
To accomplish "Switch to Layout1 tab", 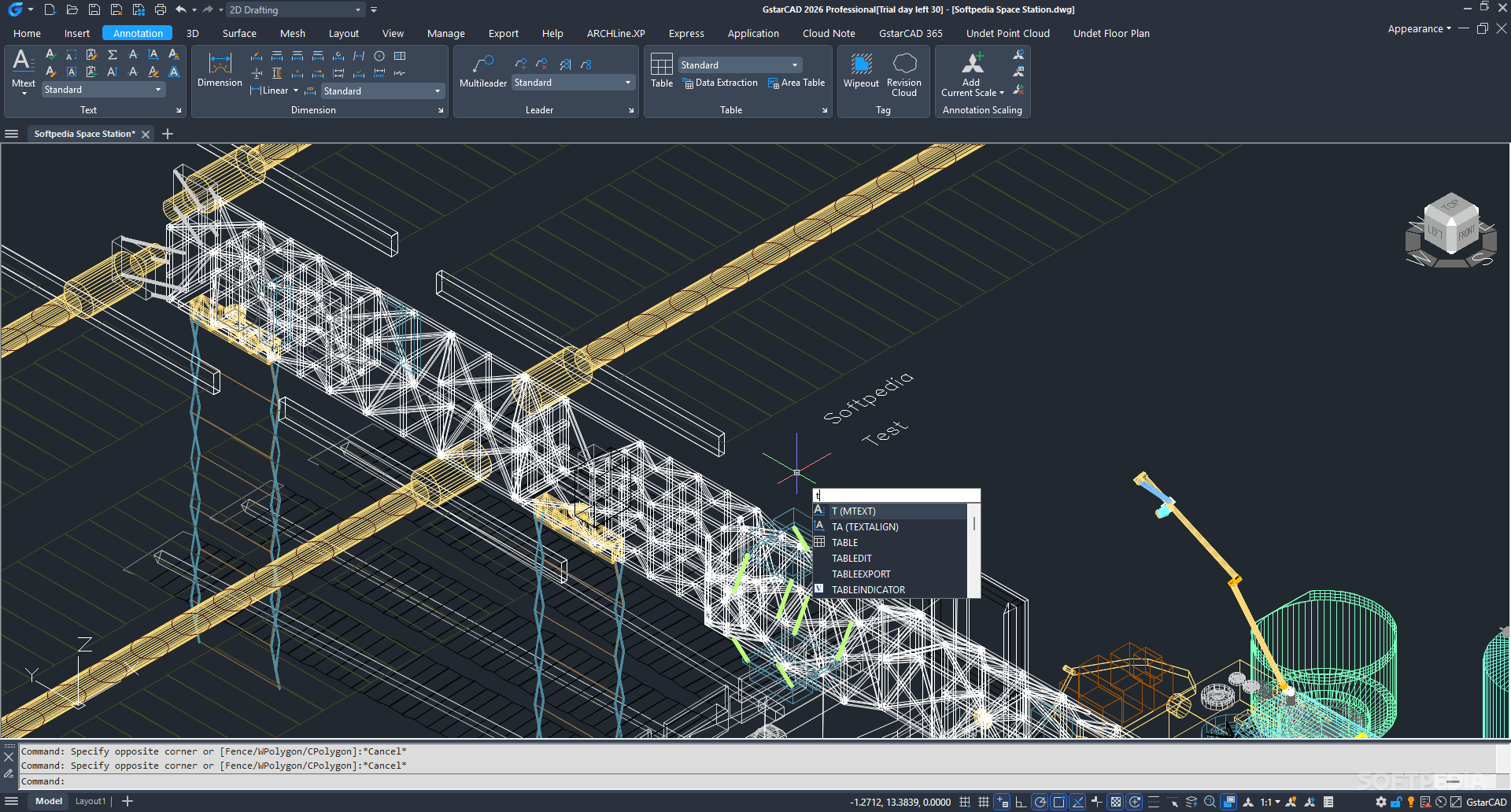I will [91, 802].
